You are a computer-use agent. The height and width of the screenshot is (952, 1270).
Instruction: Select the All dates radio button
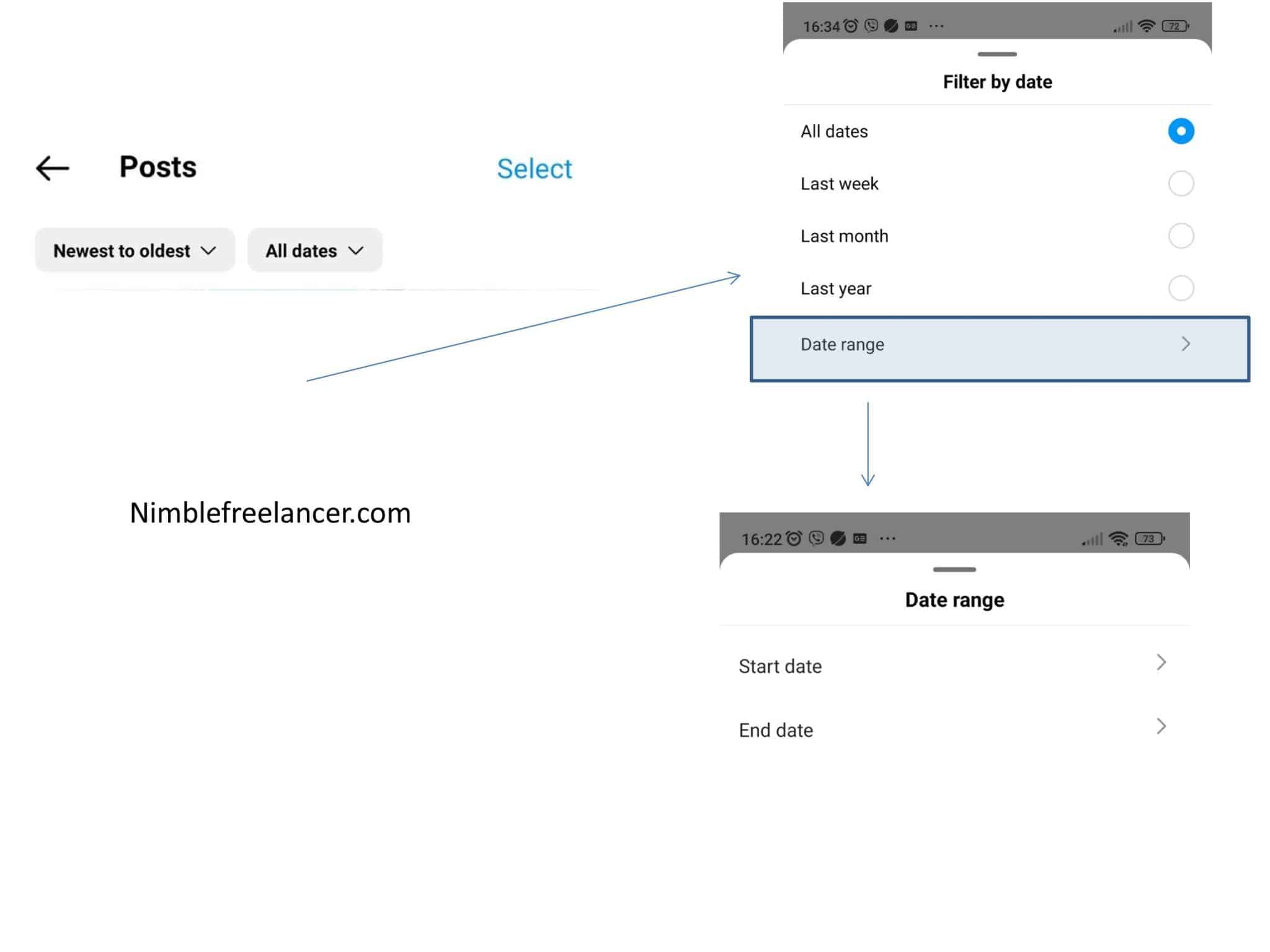tap(1181, 131)
